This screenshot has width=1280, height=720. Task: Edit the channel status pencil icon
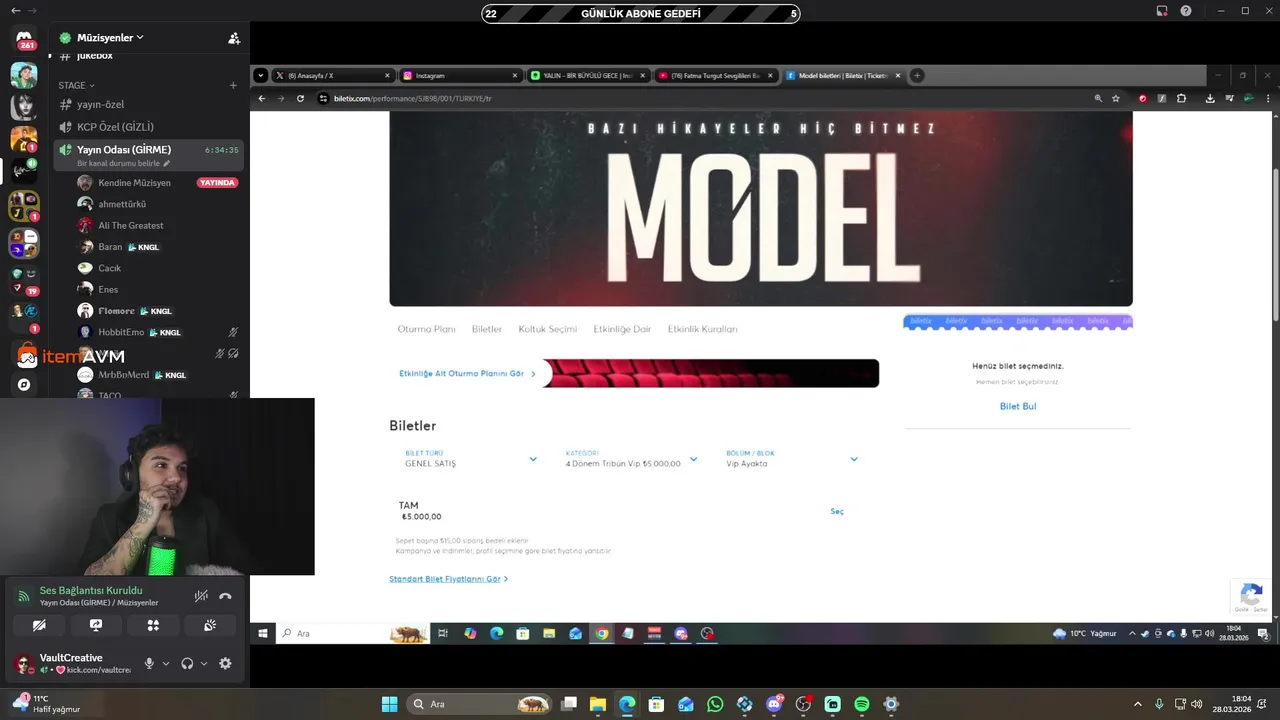[167, 163]
